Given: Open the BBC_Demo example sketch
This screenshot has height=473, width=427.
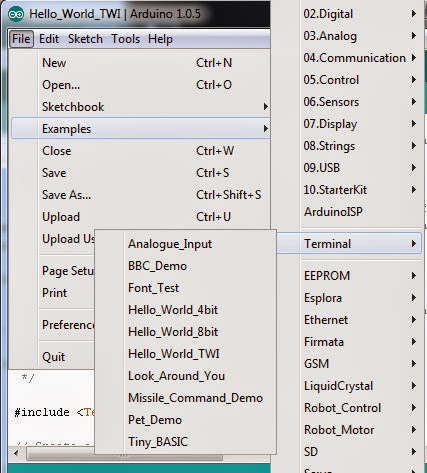Looking at the screenshot, I should tap(186, 266).
